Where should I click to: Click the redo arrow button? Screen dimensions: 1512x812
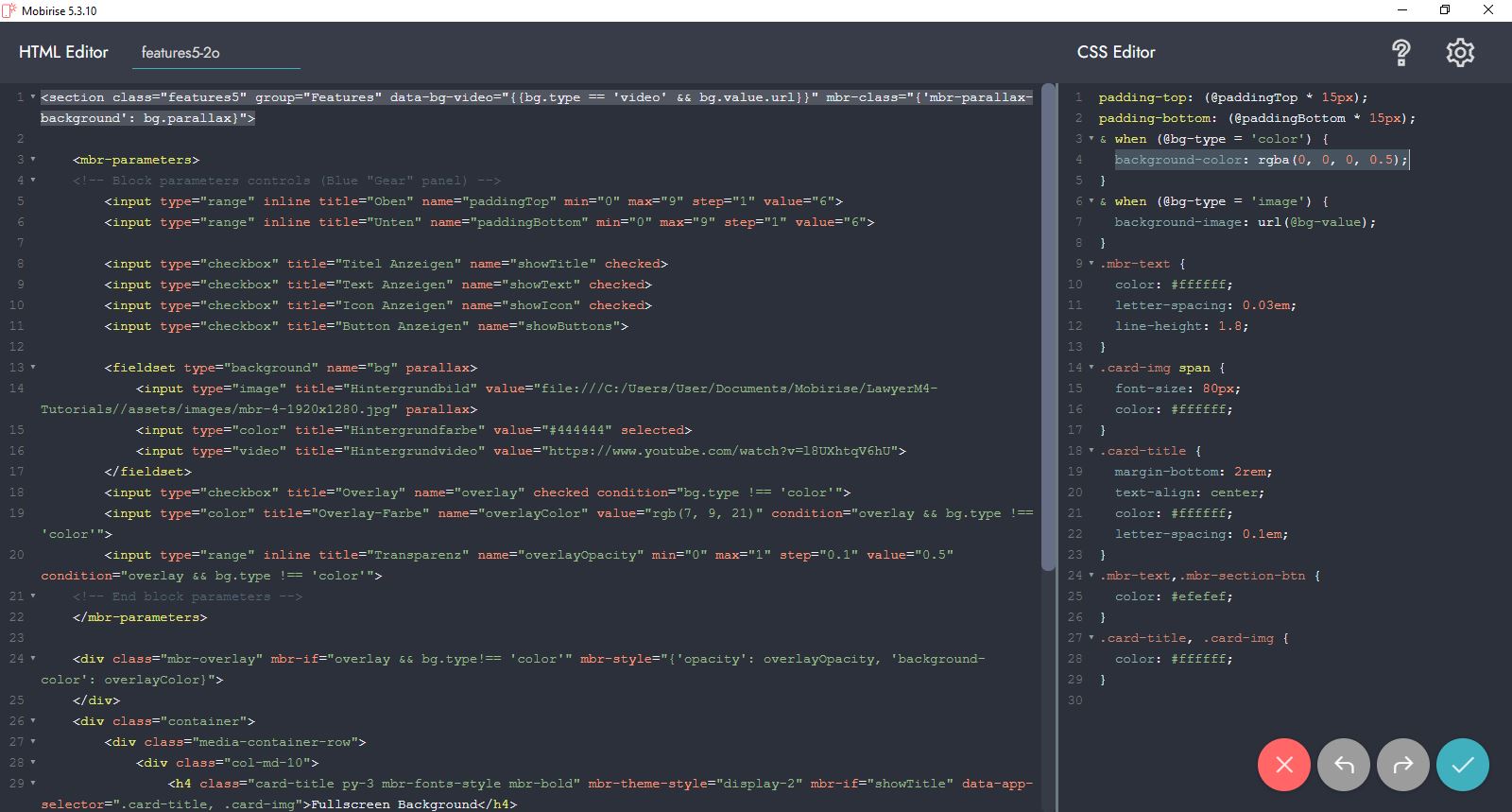point(1403,765)
